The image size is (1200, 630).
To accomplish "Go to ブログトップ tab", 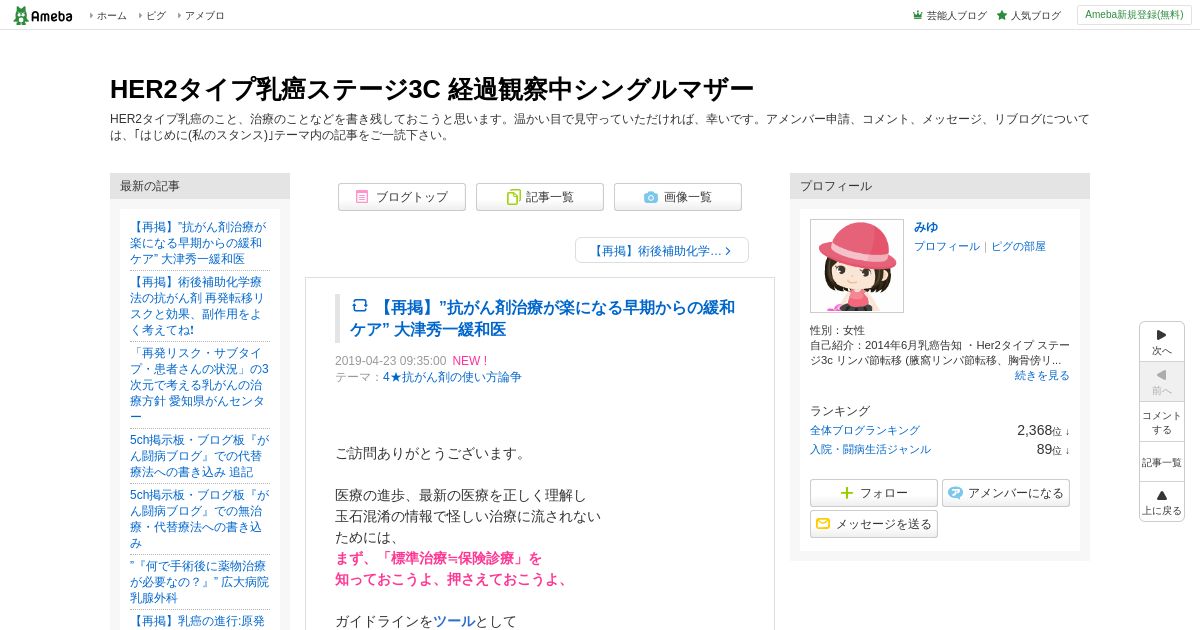I will [x=402, y=197].
